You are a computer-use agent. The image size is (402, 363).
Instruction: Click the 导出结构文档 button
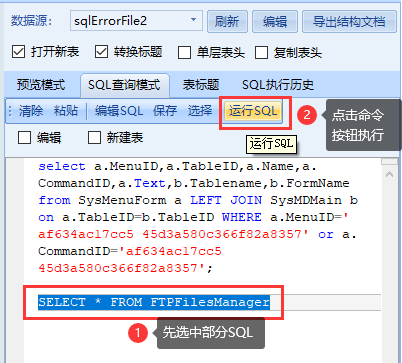(x=349, y=22)
